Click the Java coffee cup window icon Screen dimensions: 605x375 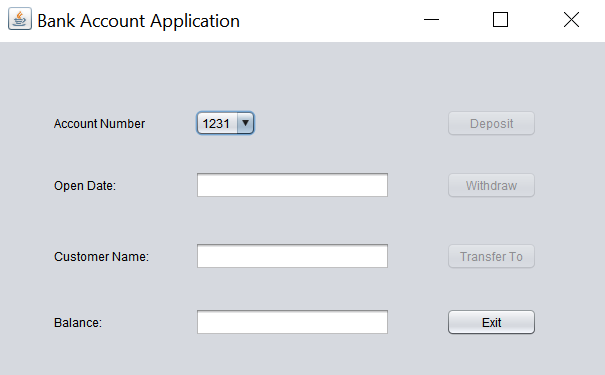20,19
